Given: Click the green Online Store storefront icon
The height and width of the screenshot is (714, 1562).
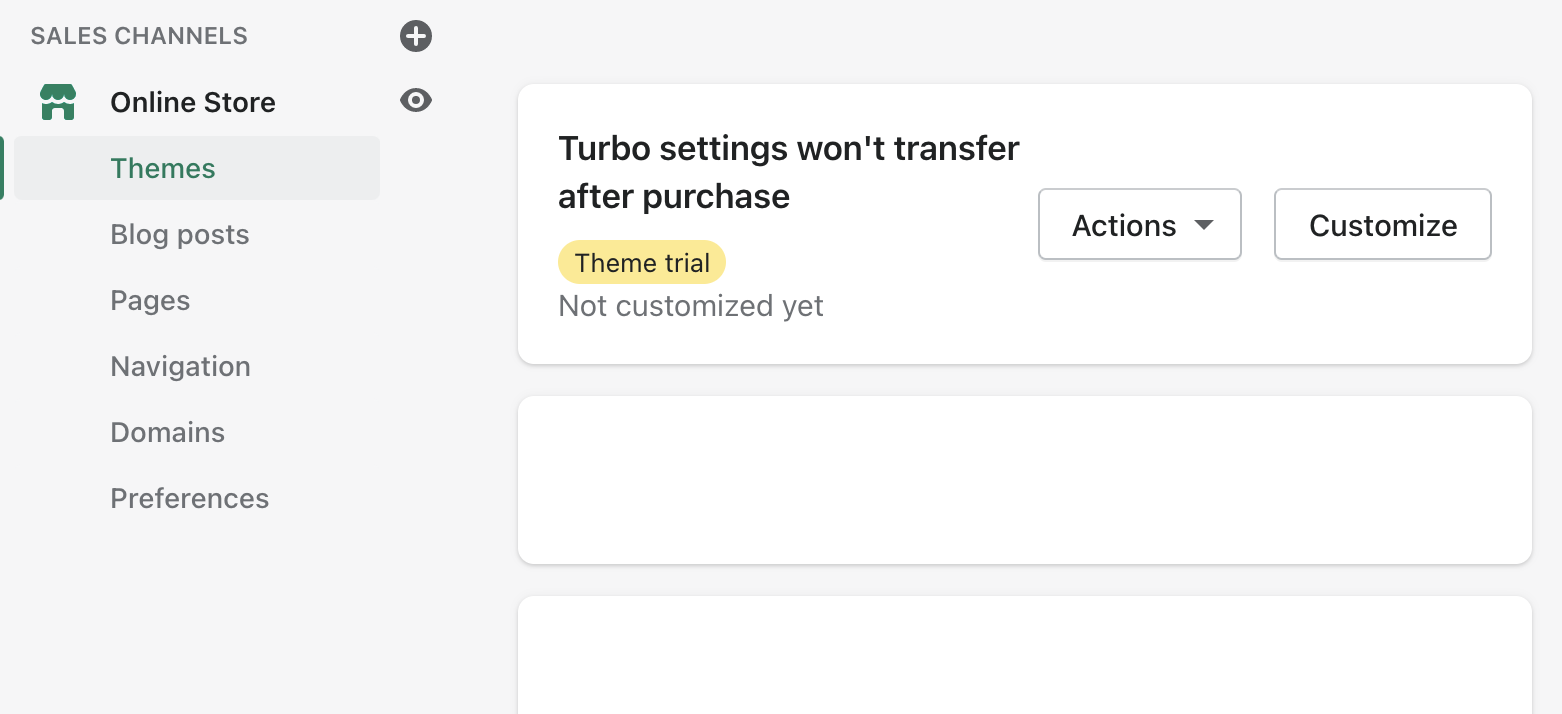Looking at the screenshot, I should 58,102.
